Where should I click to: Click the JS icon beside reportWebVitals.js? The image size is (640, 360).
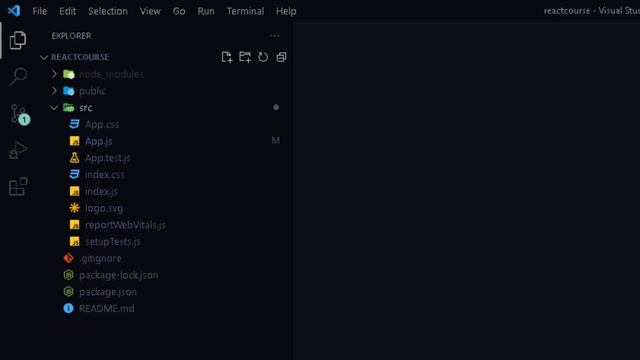(74, 225)
